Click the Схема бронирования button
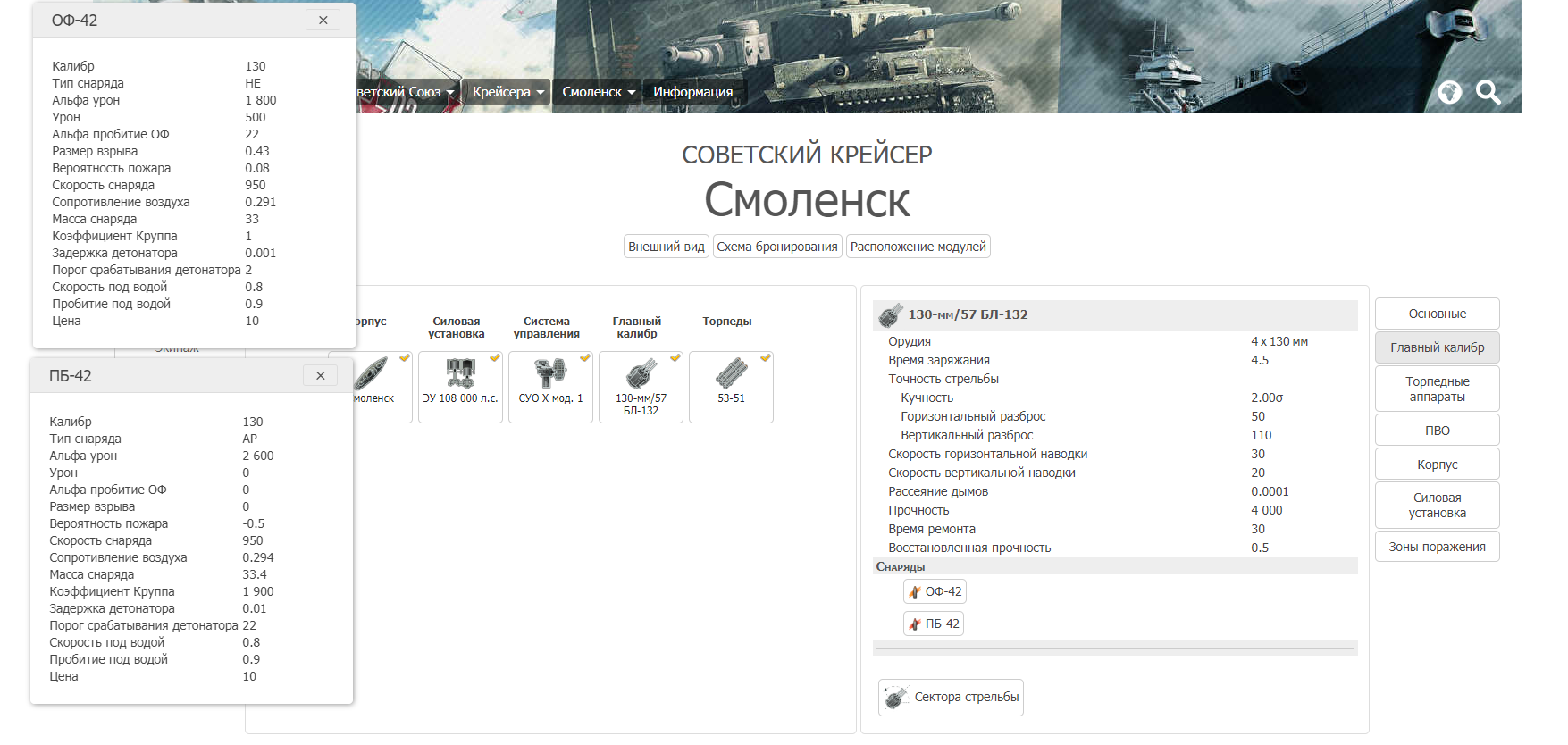 [x=777, y=247]
